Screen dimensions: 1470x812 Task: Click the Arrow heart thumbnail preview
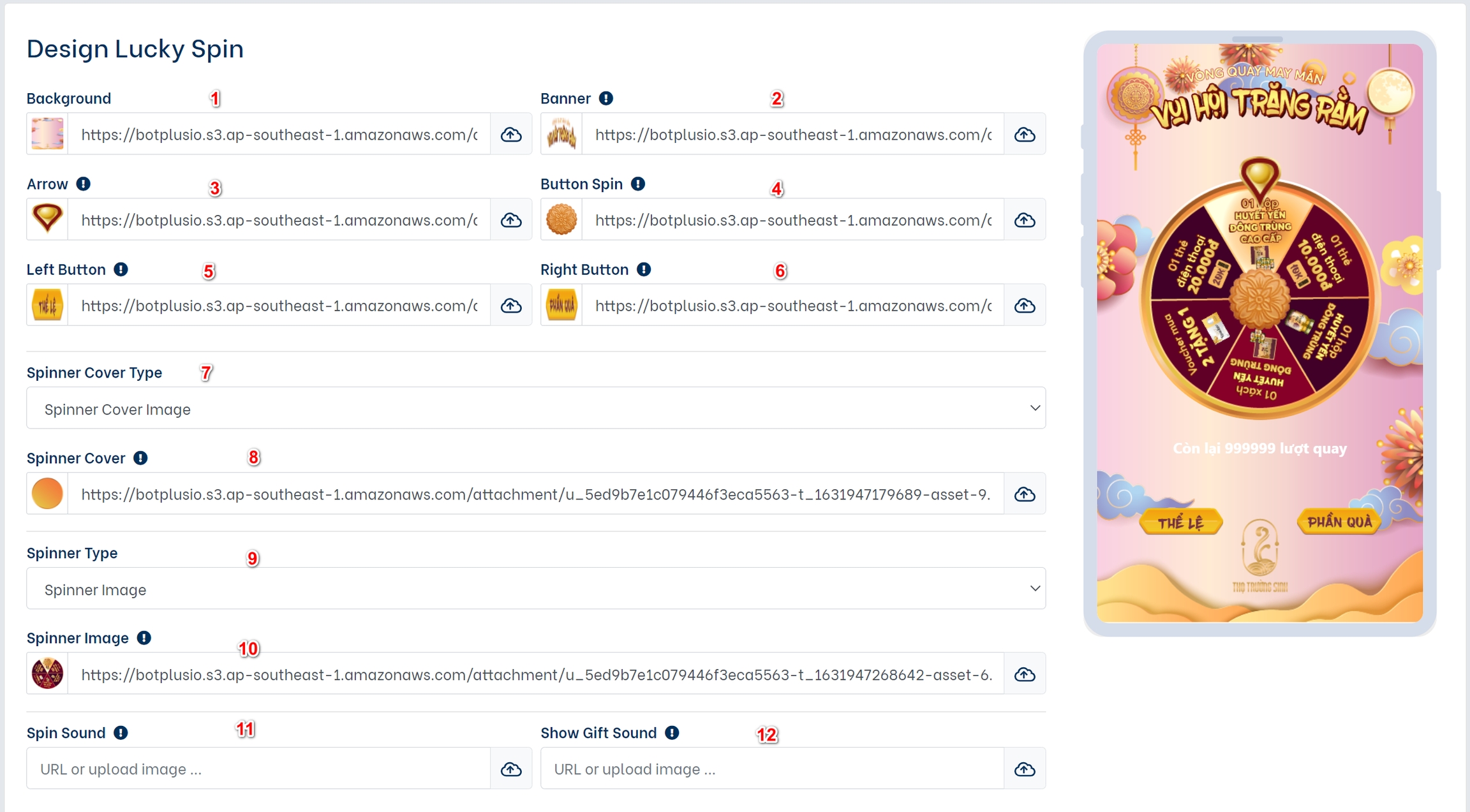[48, 219]
